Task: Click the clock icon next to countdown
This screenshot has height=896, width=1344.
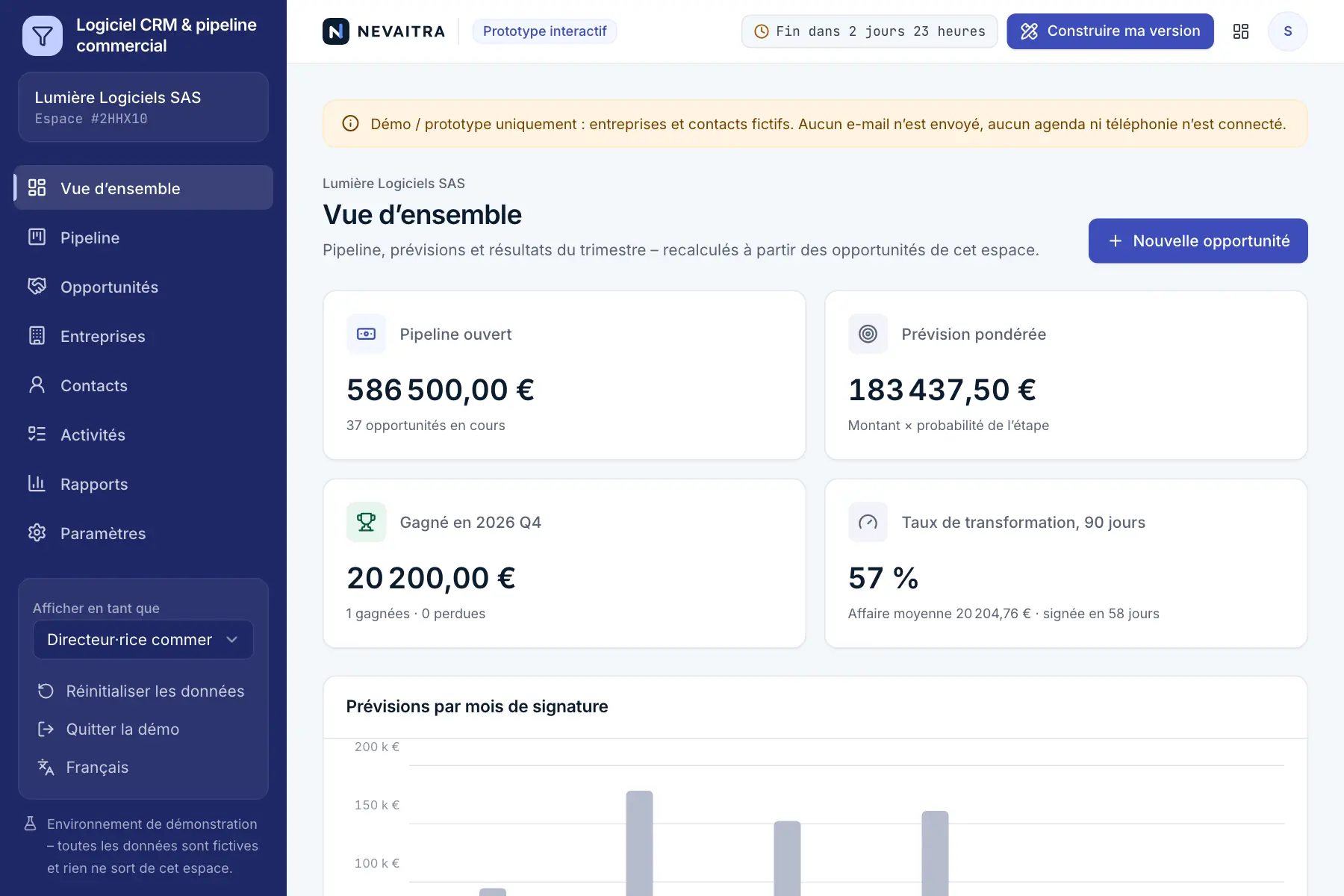Action: (762, 31)
